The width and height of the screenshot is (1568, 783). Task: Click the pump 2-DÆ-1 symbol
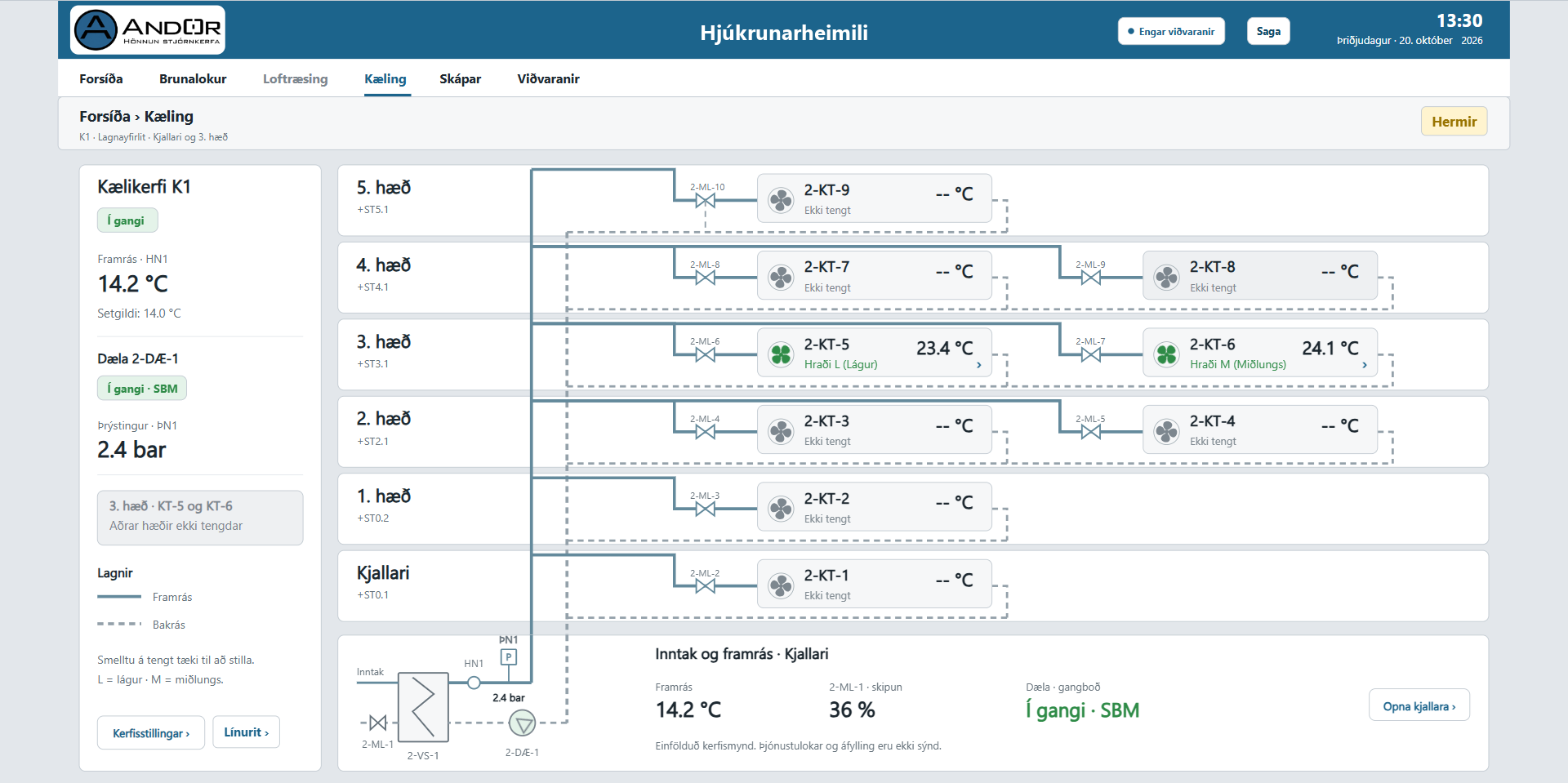click(522, 723)
